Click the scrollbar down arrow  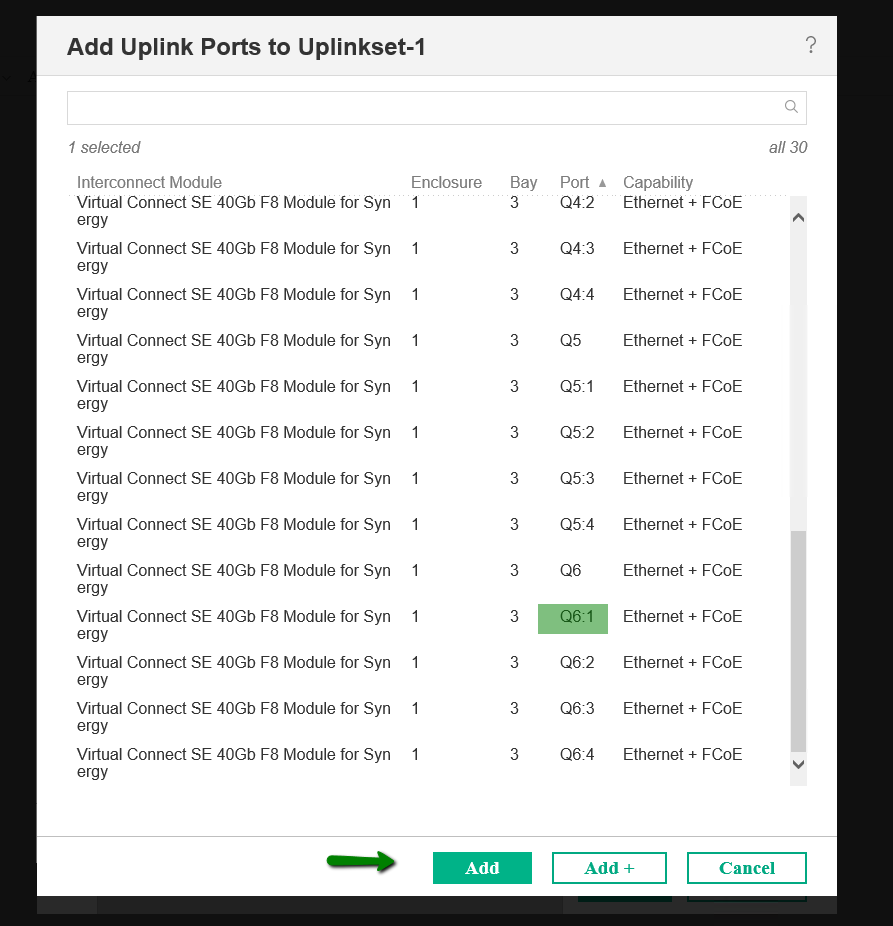click(797, 763)
